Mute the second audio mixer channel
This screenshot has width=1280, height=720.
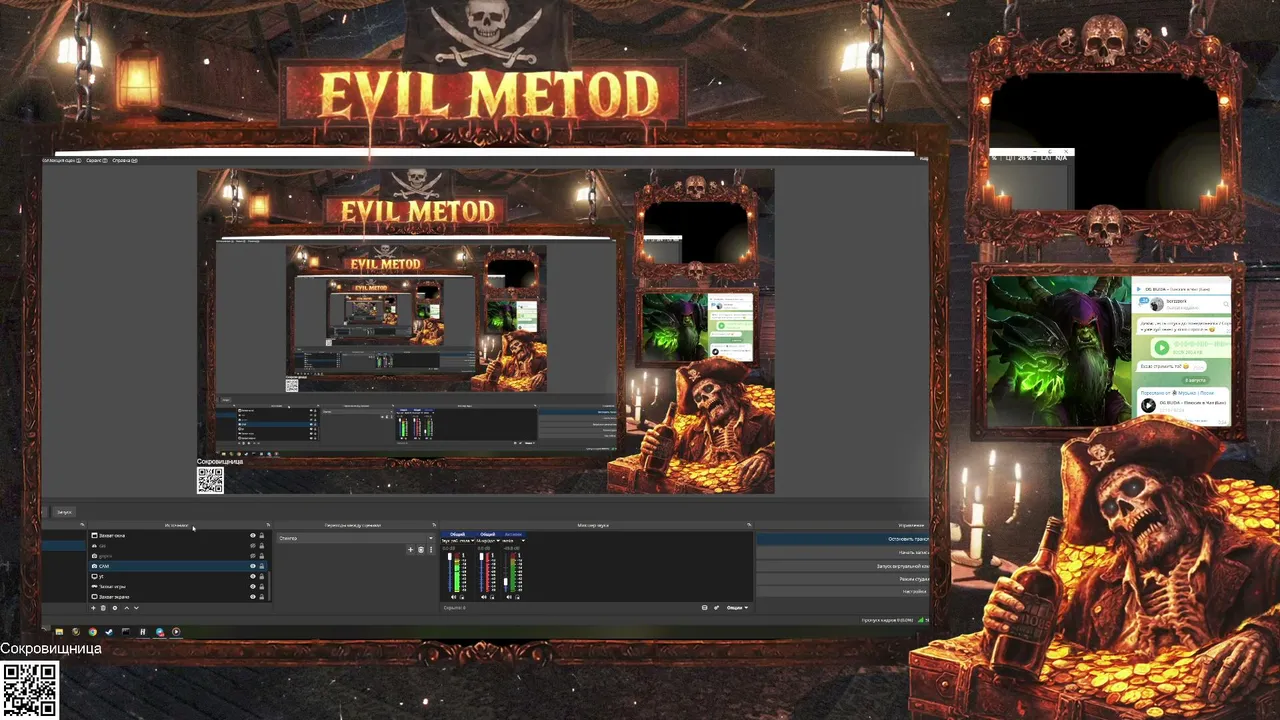point(484,597)
